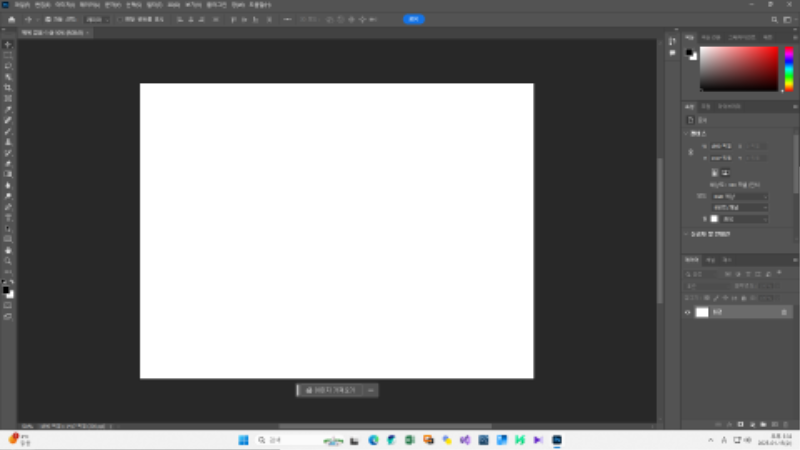This screenshot has width=800, height=450.
Task: Switch to the Channels tab
Action: pos(711,260)
